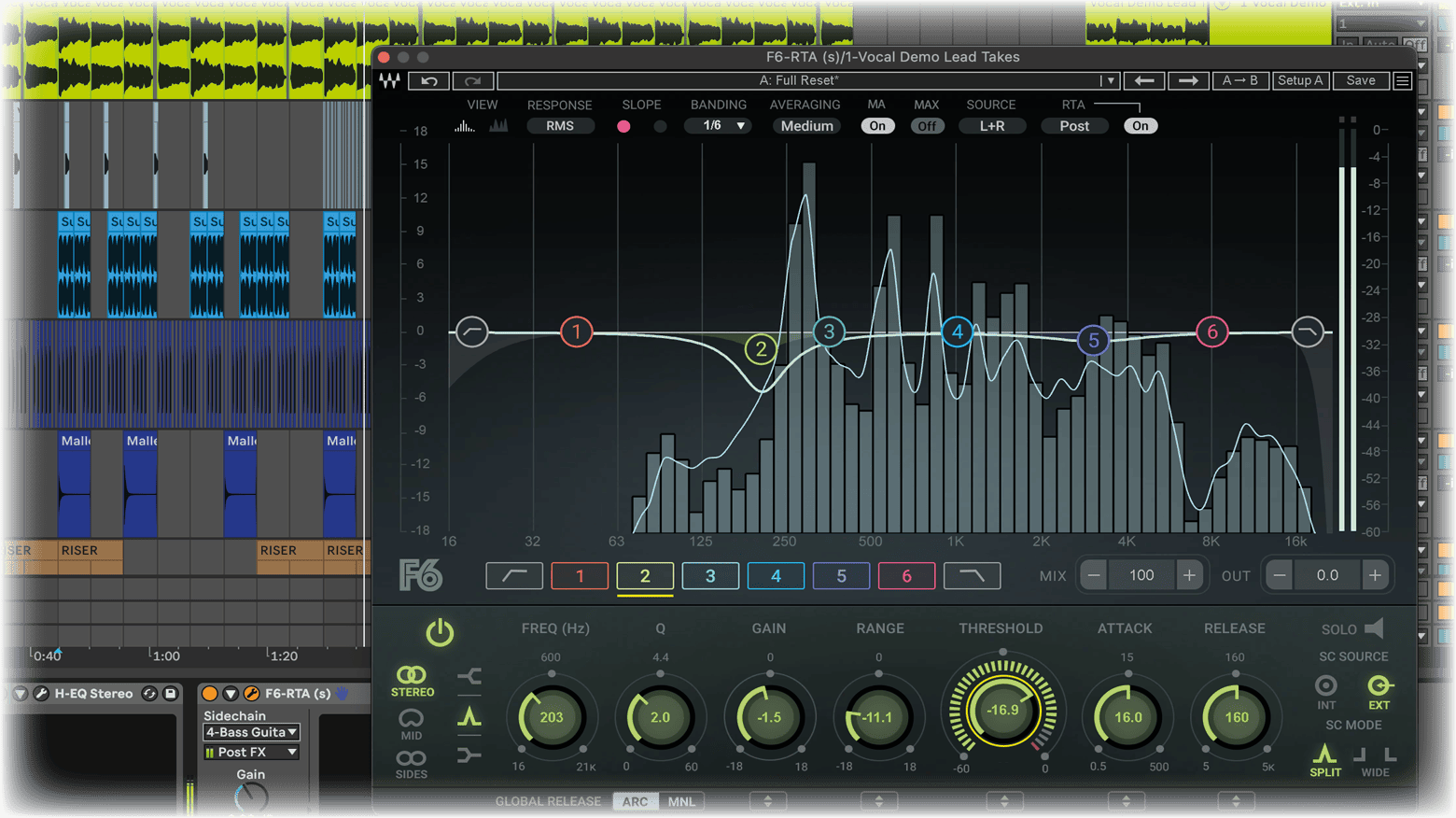Viewport: 1456px width, 818px height.
Task: Click the Medium averaging button
Action: [x=807, y=126]
